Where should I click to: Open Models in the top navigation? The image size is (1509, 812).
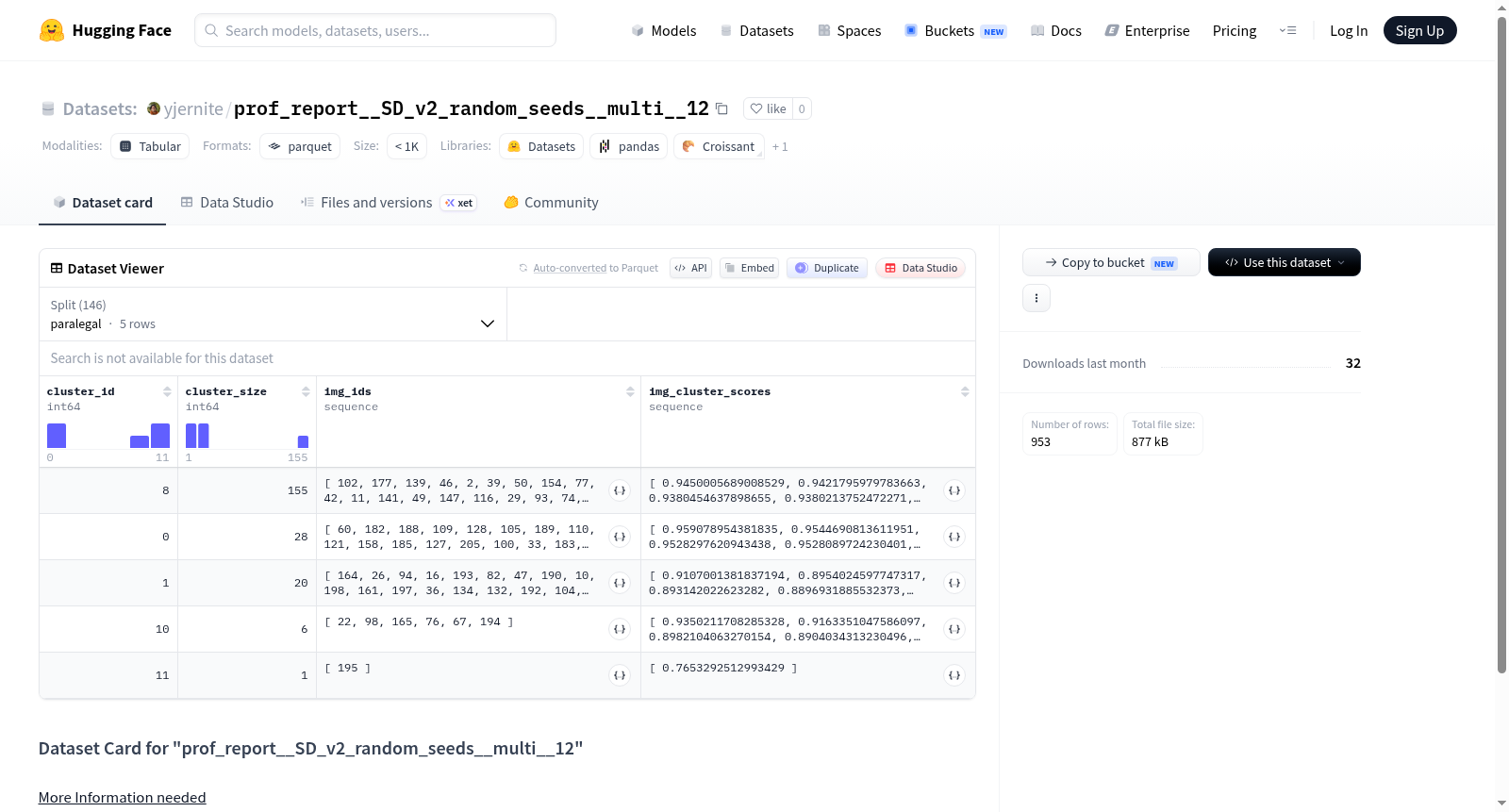pos(664,30)
